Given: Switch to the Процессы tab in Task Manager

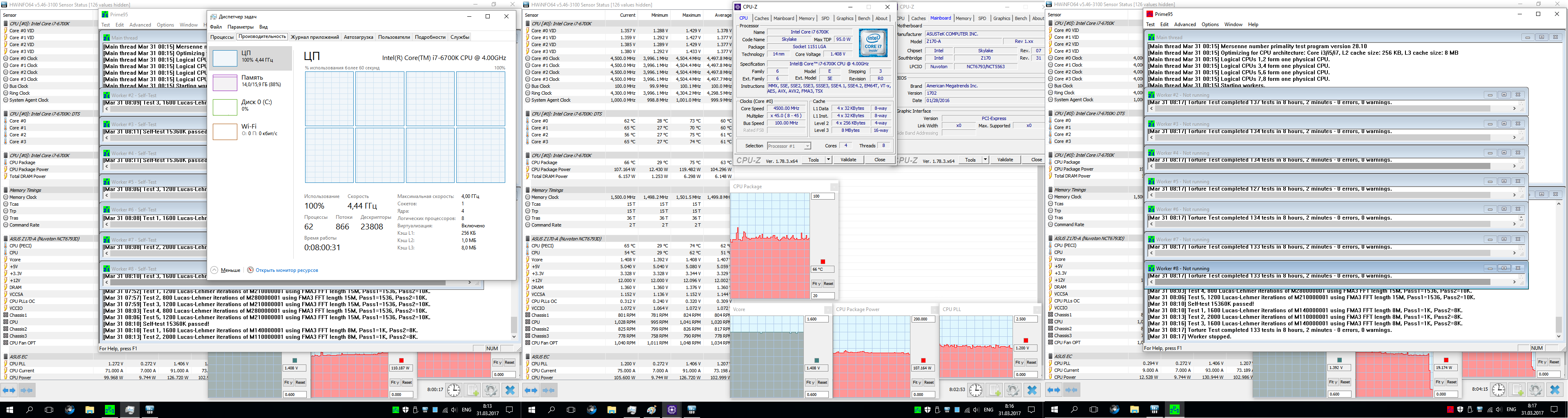Looking at the screenshot, I should pos(221,37).
